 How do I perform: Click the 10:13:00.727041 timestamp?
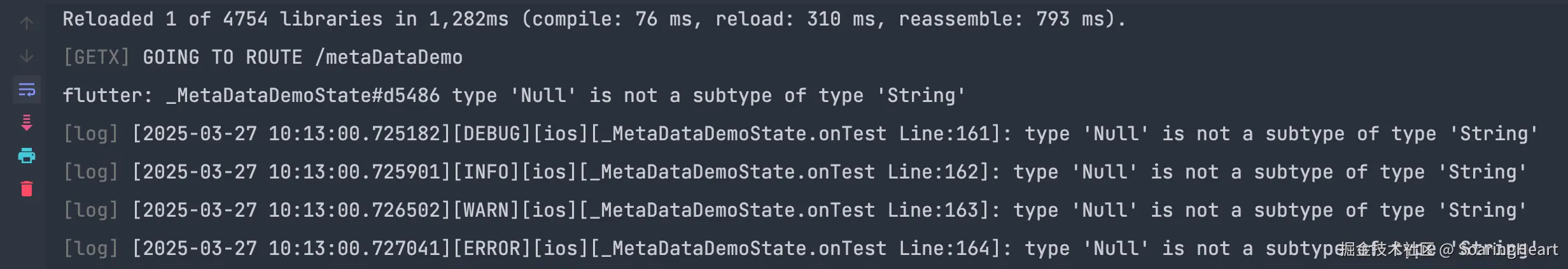[354, 249]
